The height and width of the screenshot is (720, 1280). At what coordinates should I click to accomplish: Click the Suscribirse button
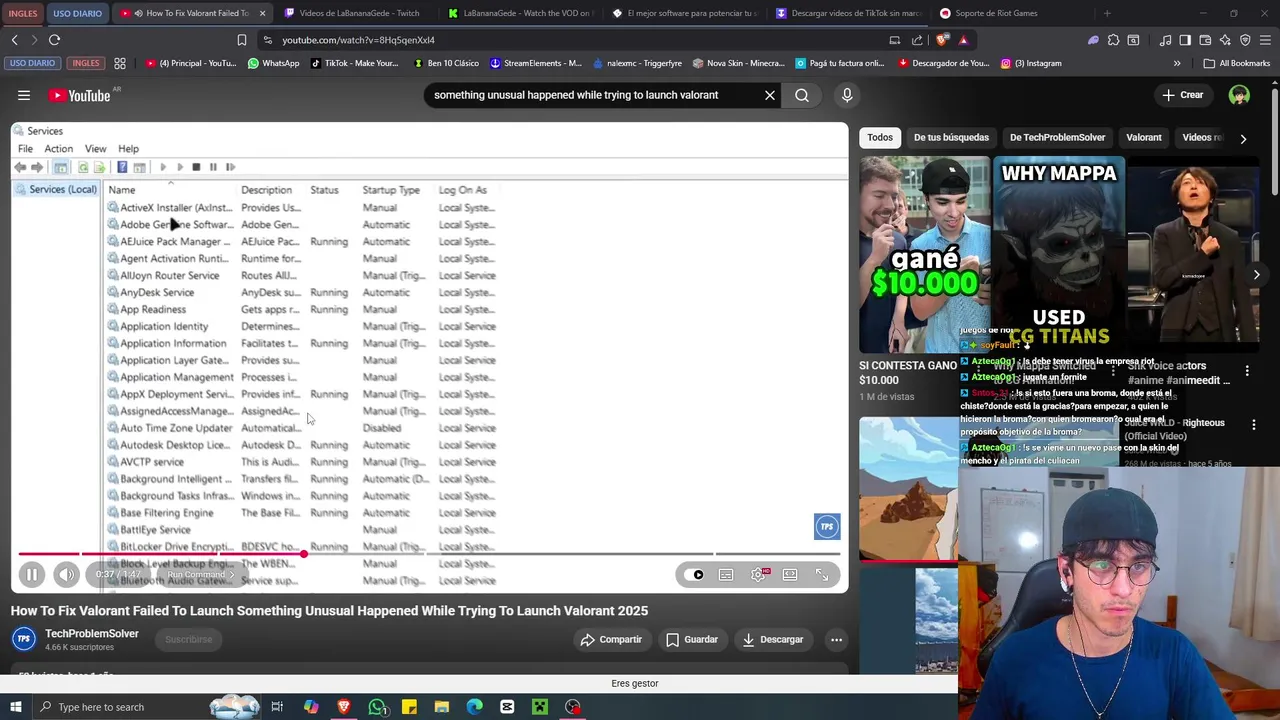click(x=189, y=640)
